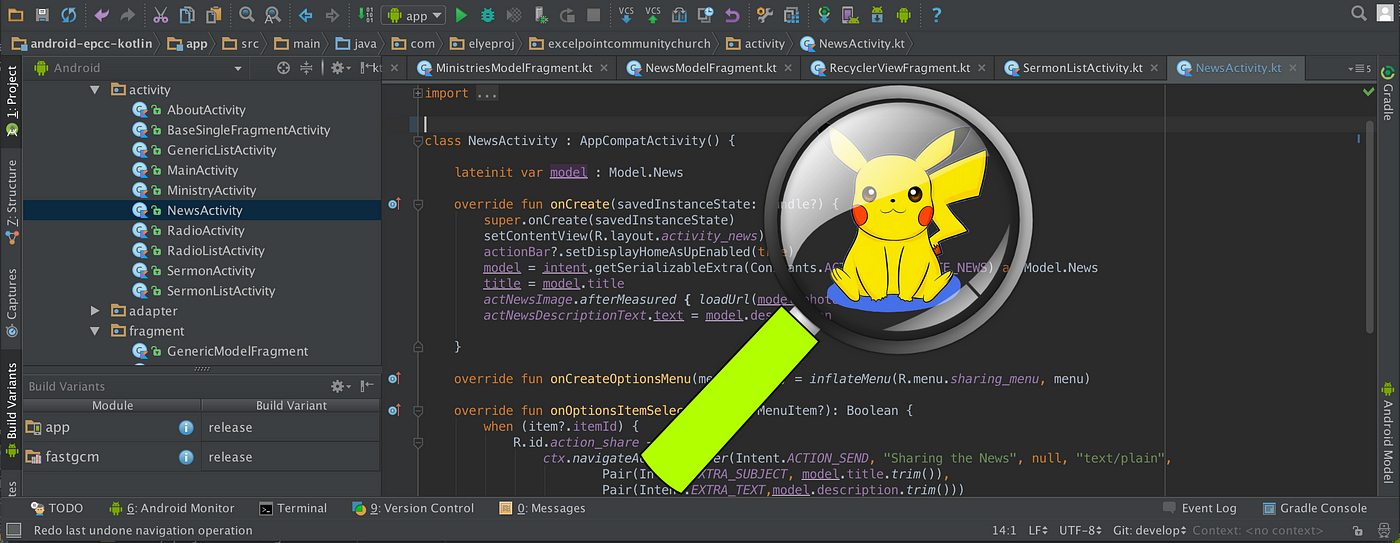Switch to NewsModelFragment.kt tab
The image size is (1400, 543).
pos(709,68)
